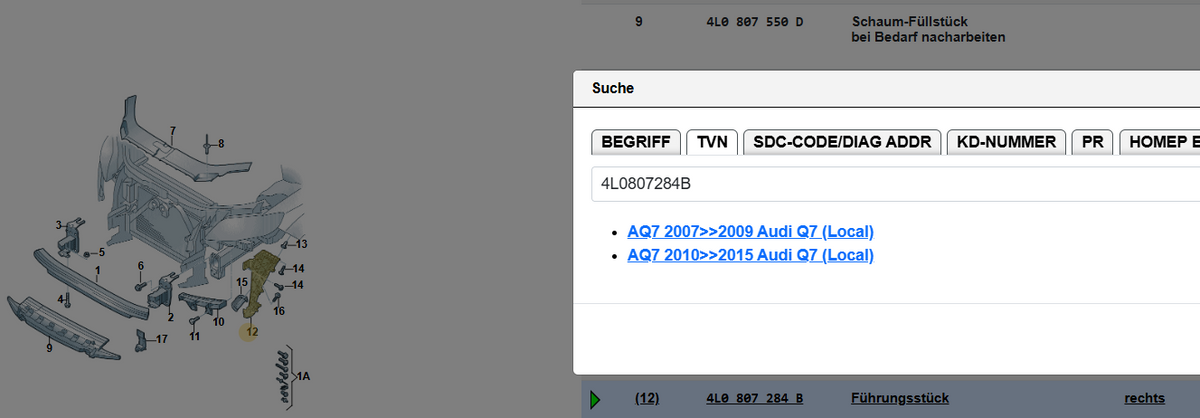Select part number 4L0 807 550 D

coord(754,21)
